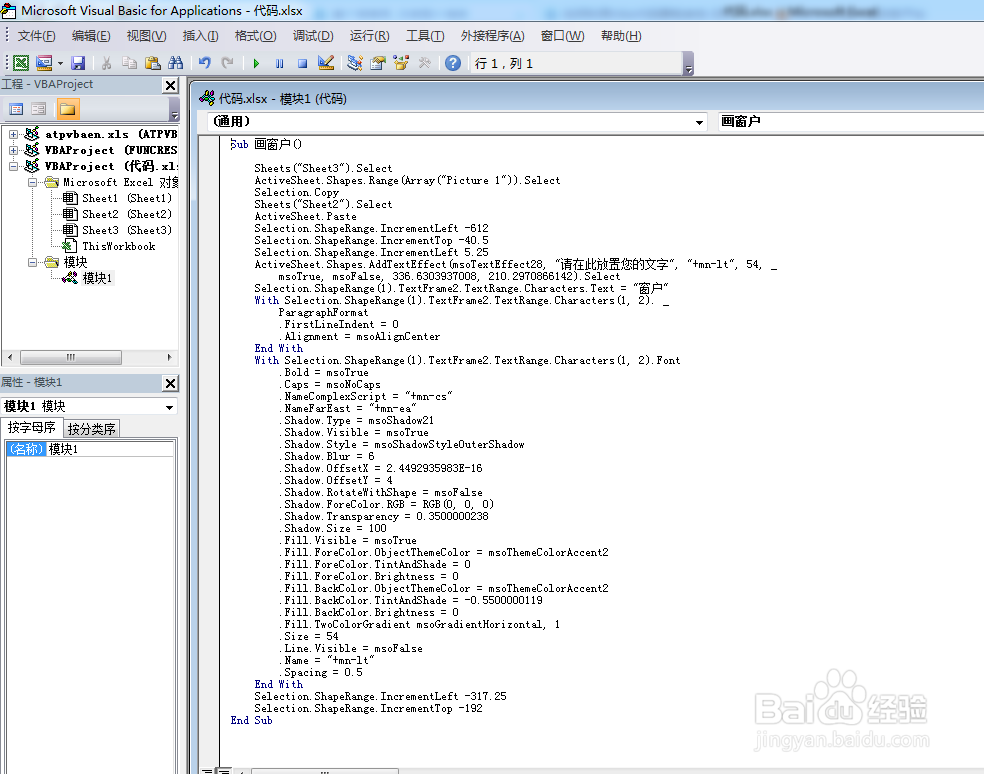The width and height of the screenshot is (984, 774).
Task: Open Find with the binoculars icon
Action: 176,63
